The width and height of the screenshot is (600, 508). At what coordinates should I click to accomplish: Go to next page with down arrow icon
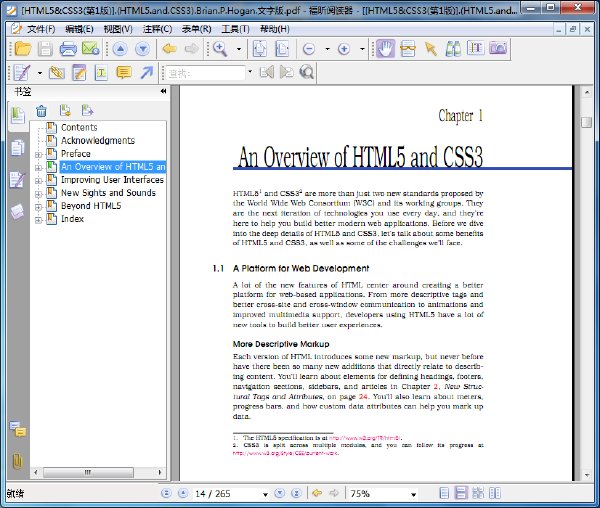[143, 49]
